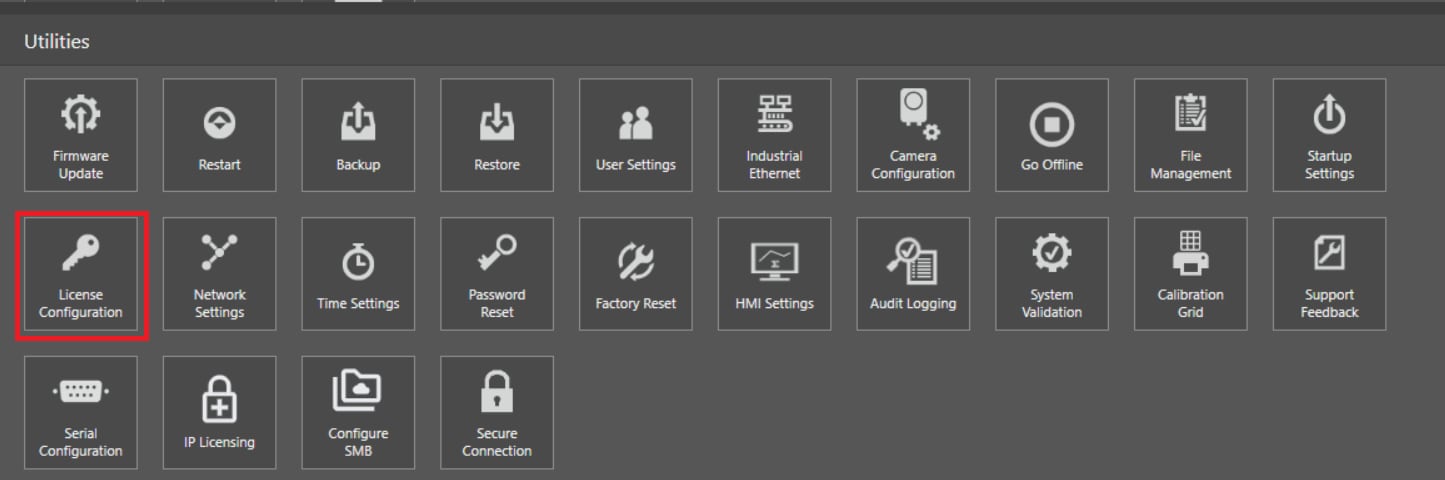Open the Calibration Grid utility
The height and width of the screenshot is (480, 1445).
click(1191, 274)
